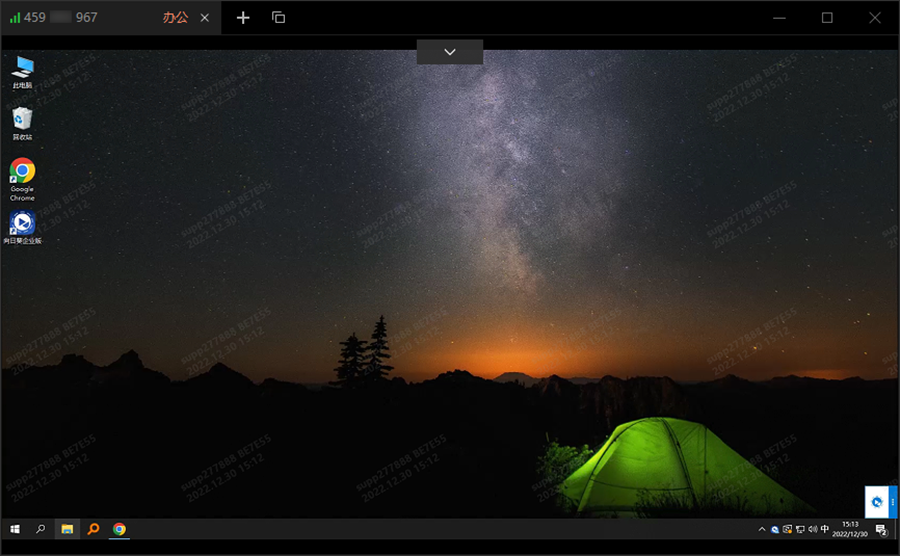The width and height of the screenshot is (900, 556).
Task: Select the 向日葵企业版 desktop shortcut
Action: 22,227
